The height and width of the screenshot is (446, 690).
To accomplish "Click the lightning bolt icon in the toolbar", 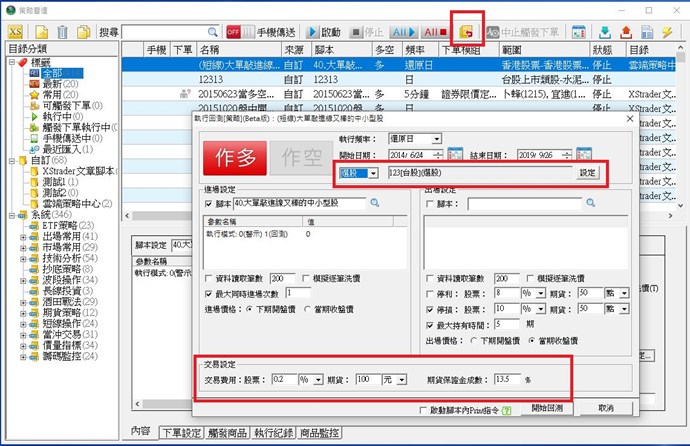I will coord(667,32).
